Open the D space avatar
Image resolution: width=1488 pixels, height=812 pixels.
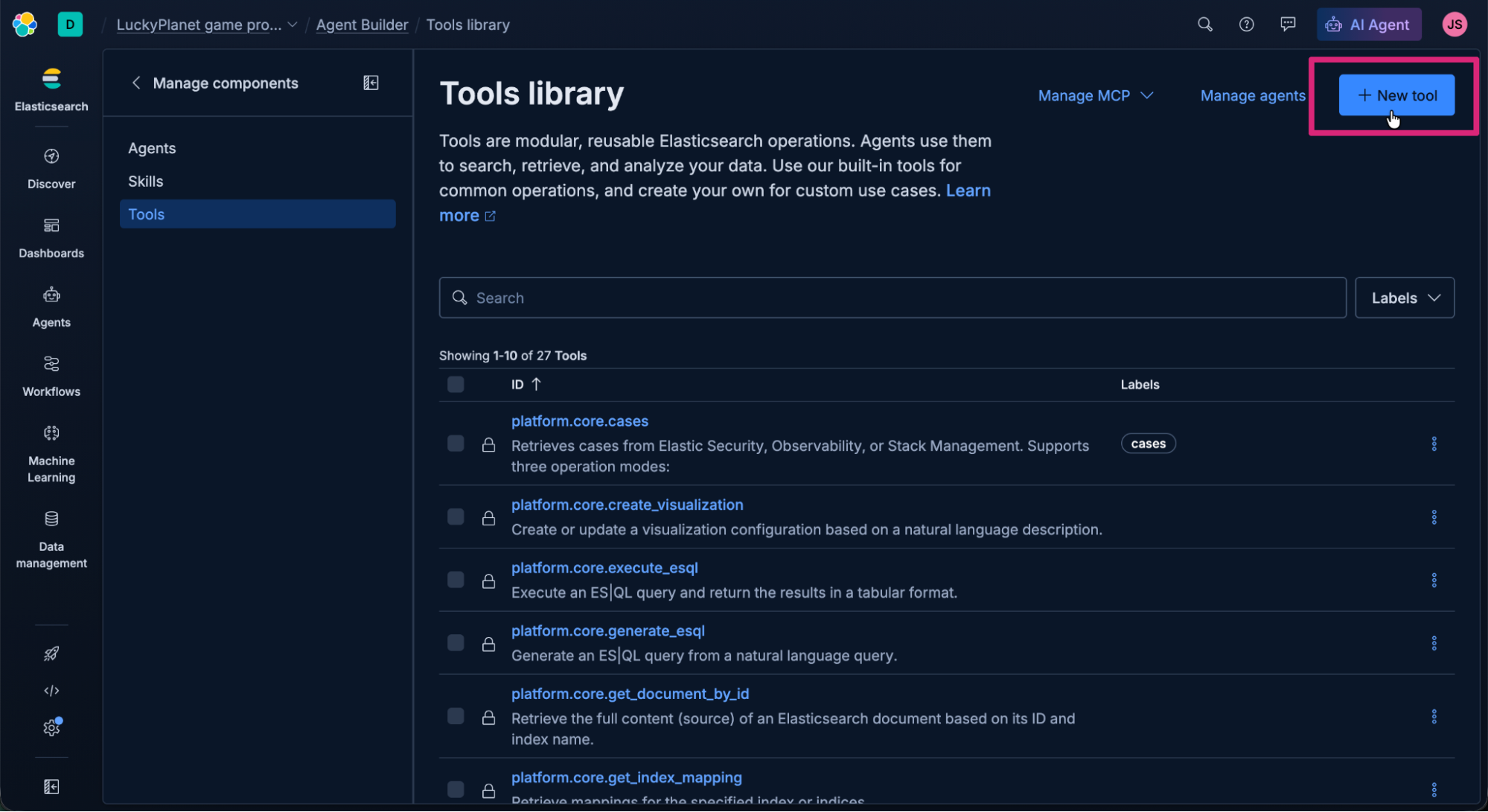[70, 25]
